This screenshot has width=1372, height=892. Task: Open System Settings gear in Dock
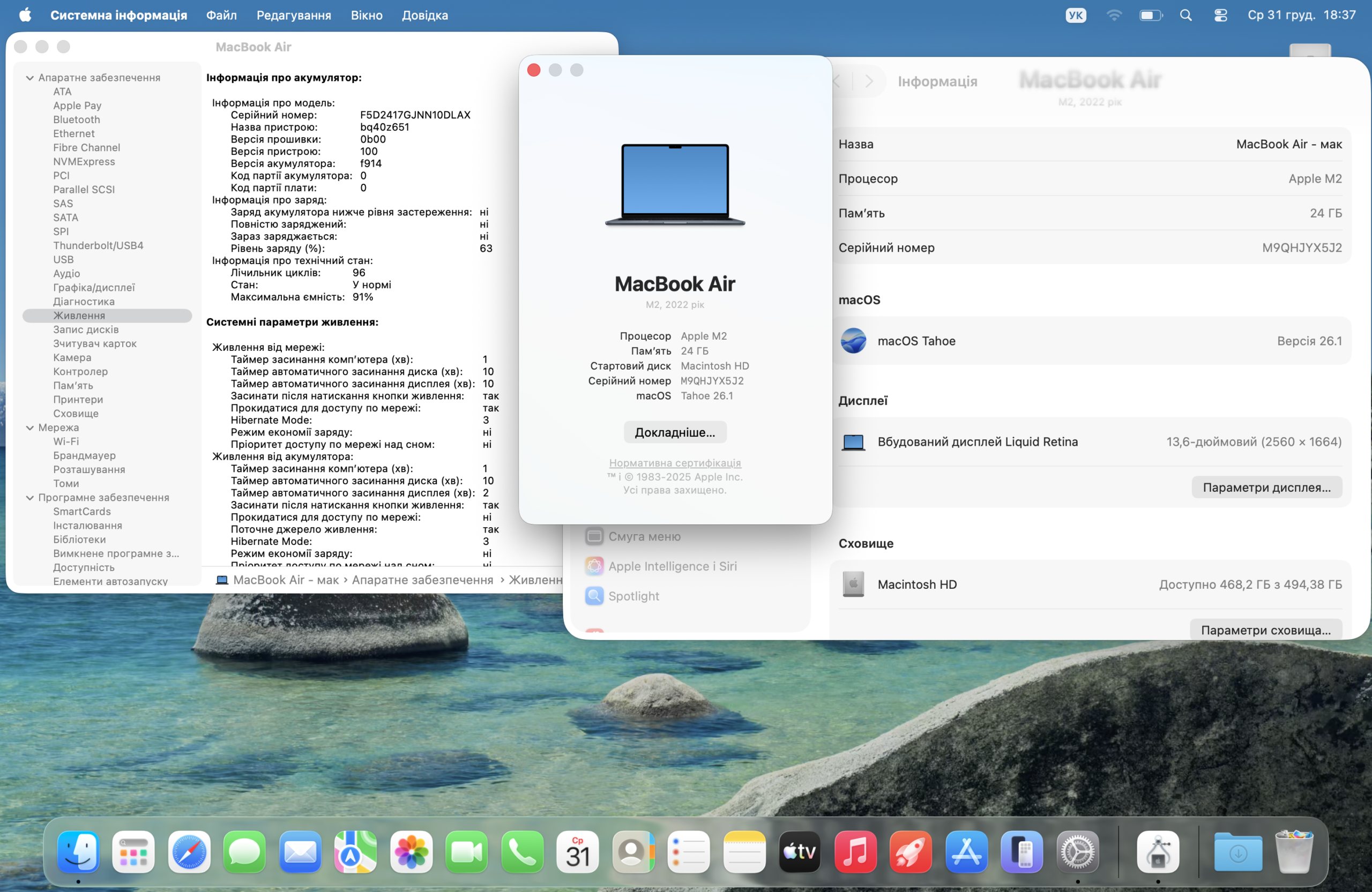[x=1077, y=852]
